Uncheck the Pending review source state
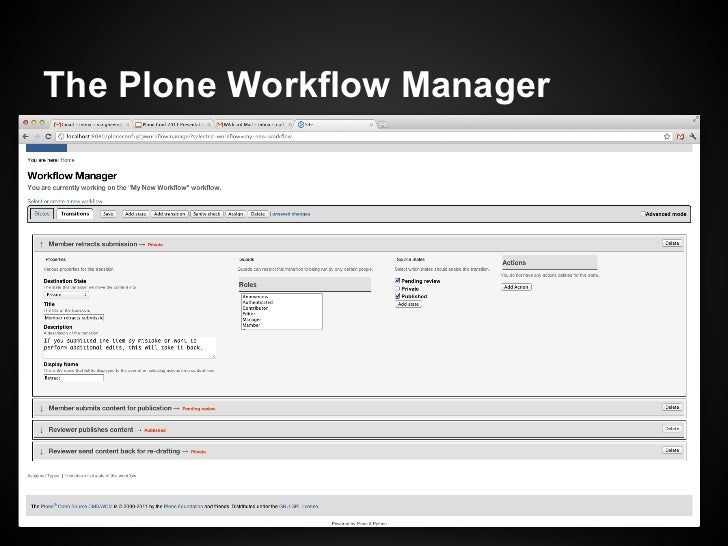The height and width of the screenshot is (546, 728). 397,281
